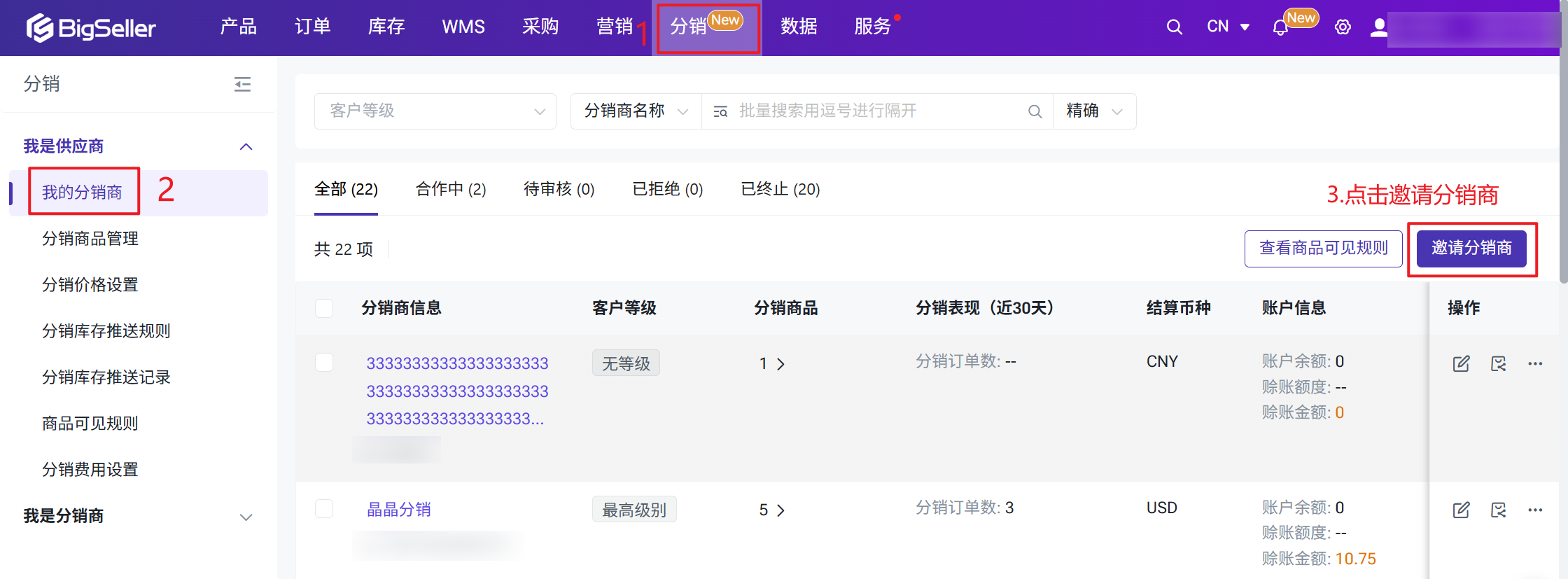
Task: Toggle the select-all checkbox in table header
Action: click(324, 308)
